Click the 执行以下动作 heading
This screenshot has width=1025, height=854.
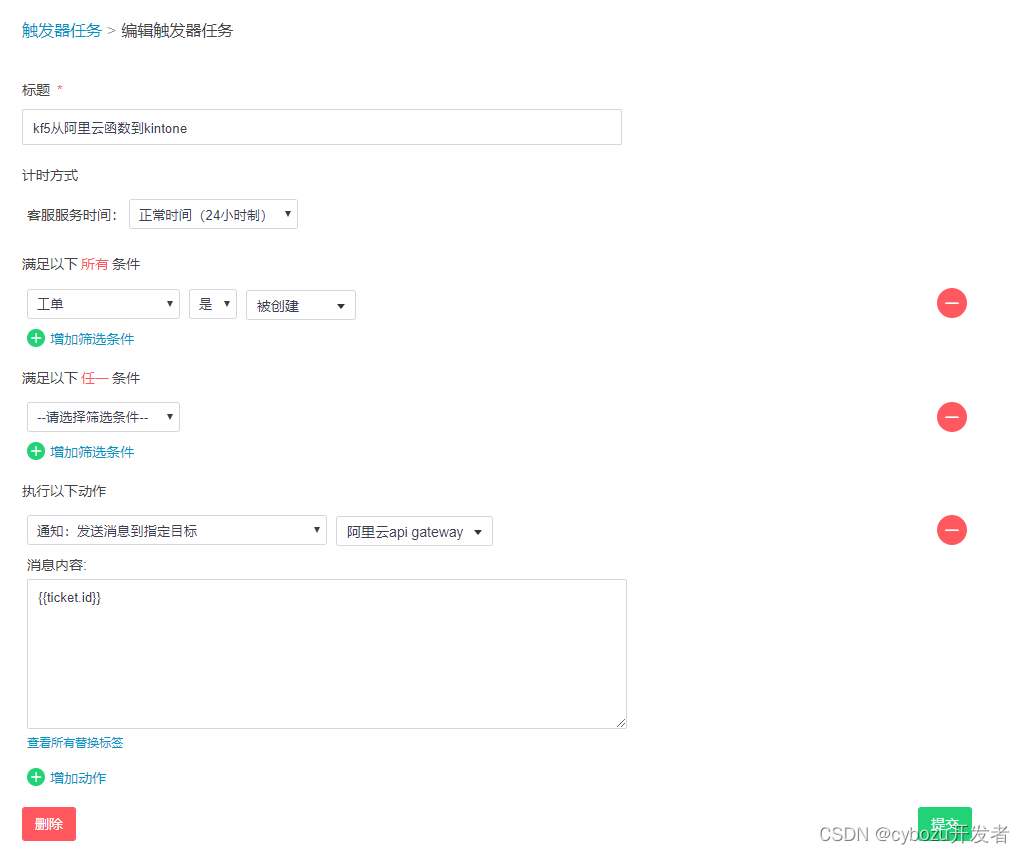pos(64,491)
